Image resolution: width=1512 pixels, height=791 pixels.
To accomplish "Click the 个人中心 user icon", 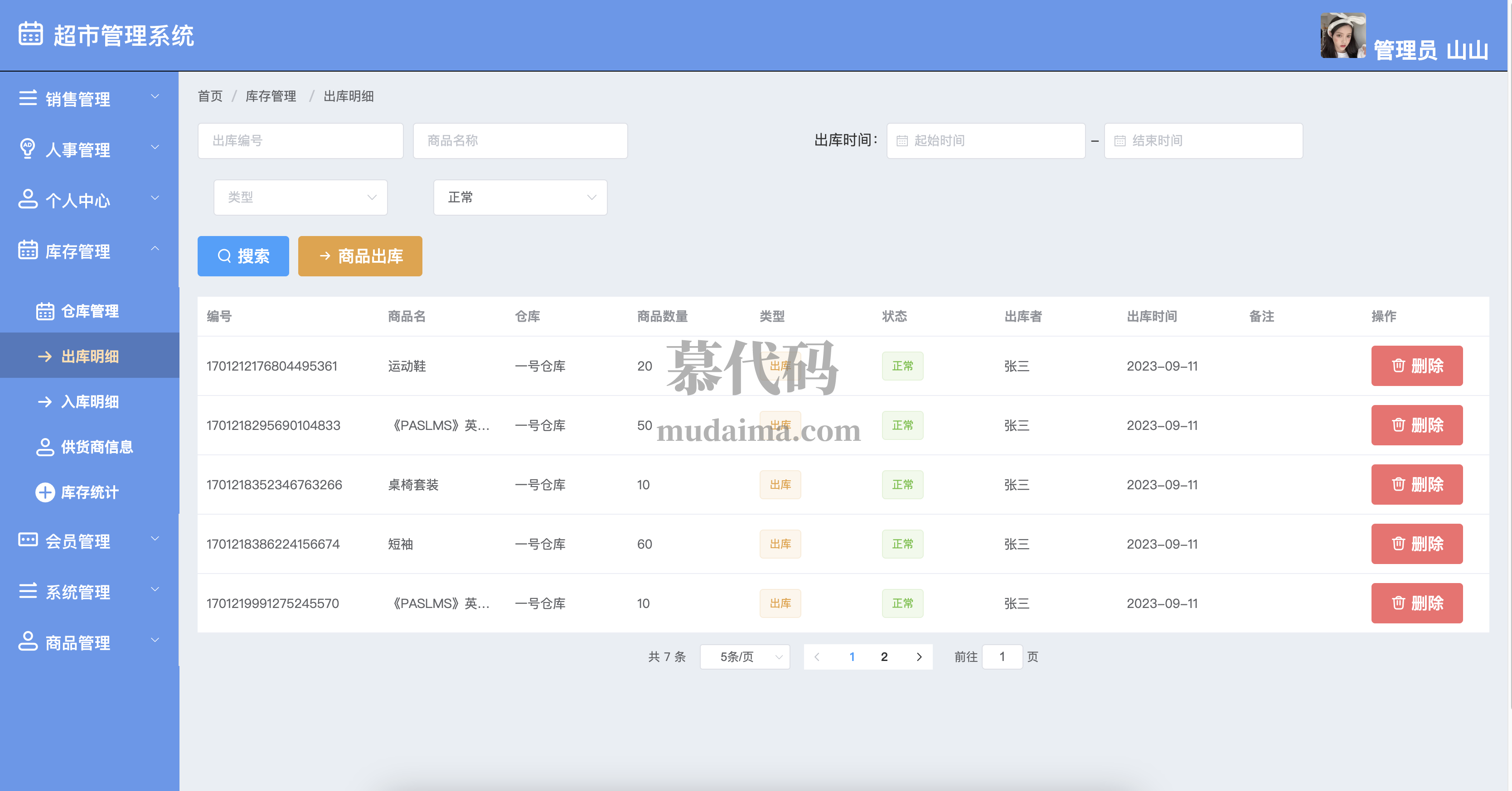I will tap(28, 199).
